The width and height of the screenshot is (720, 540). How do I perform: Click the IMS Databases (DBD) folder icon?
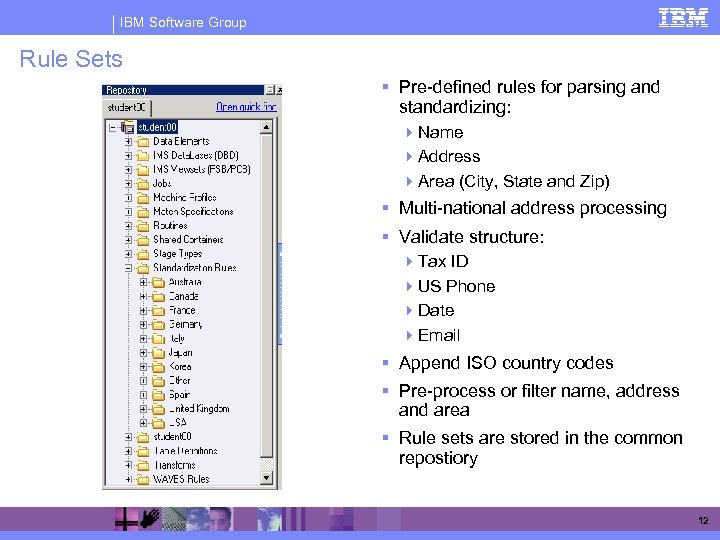tap(144, 156)
